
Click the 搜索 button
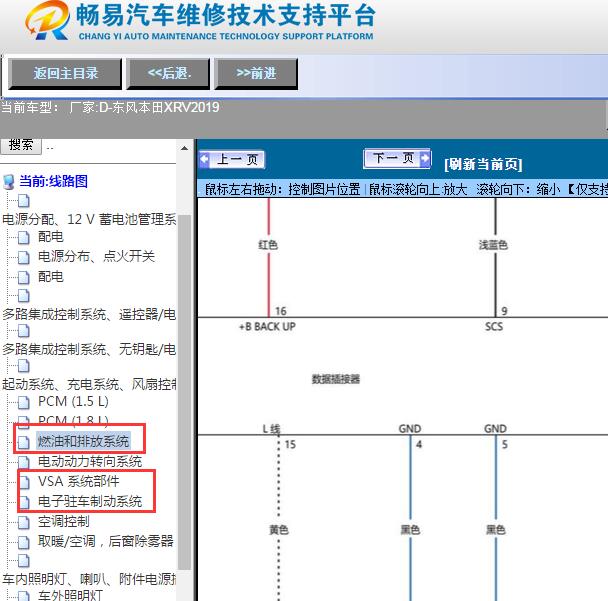pos(21,145)
